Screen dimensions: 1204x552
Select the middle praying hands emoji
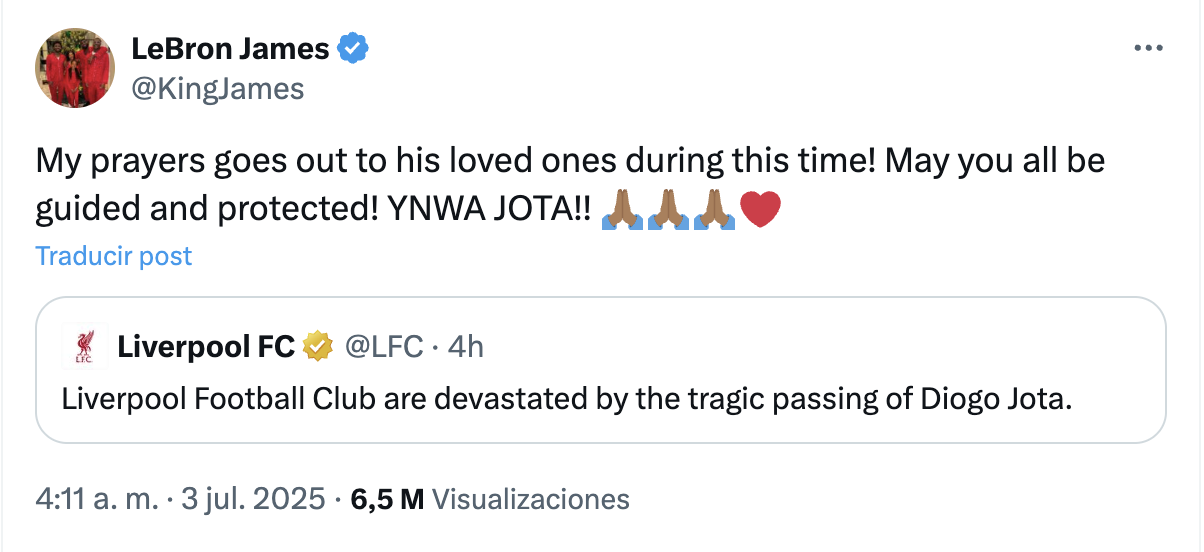(669, 209)
